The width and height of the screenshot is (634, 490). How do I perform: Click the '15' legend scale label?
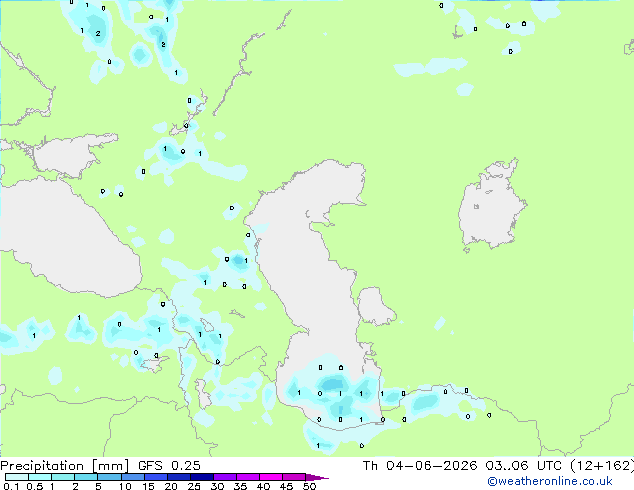point(148,486)
